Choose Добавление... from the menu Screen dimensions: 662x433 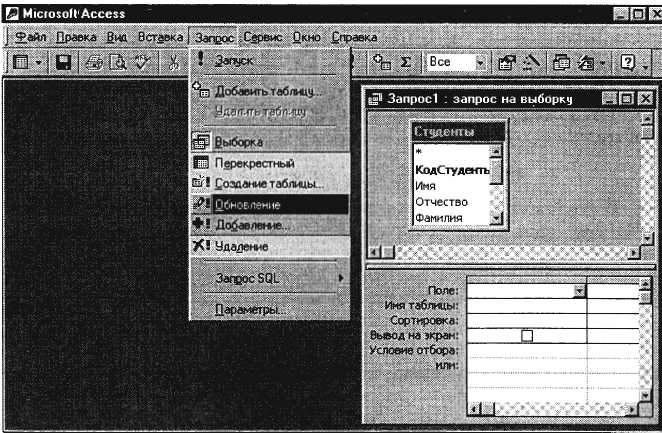click(270, 225)
